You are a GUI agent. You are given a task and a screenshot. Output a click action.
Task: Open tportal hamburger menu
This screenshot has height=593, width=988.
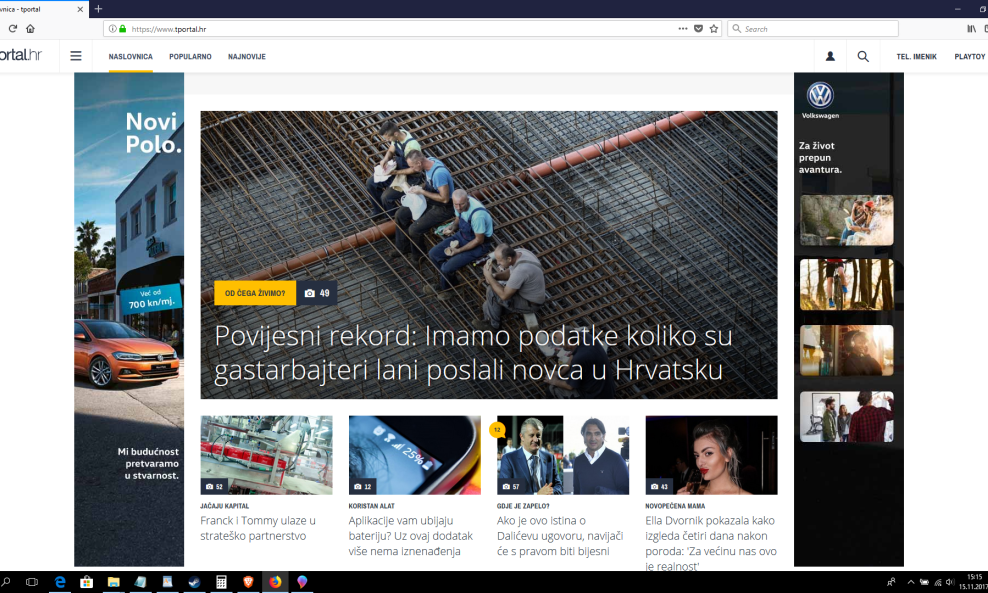tap(76, 56)
